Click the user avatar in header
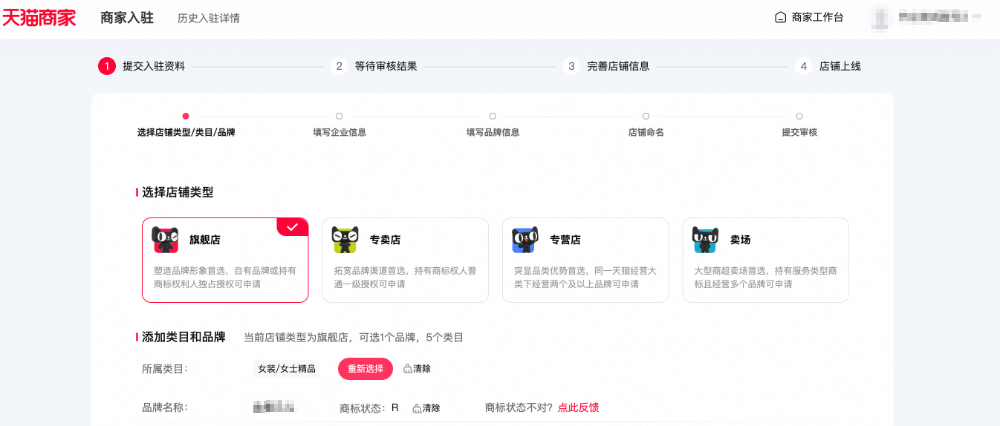 click(879, 18)
